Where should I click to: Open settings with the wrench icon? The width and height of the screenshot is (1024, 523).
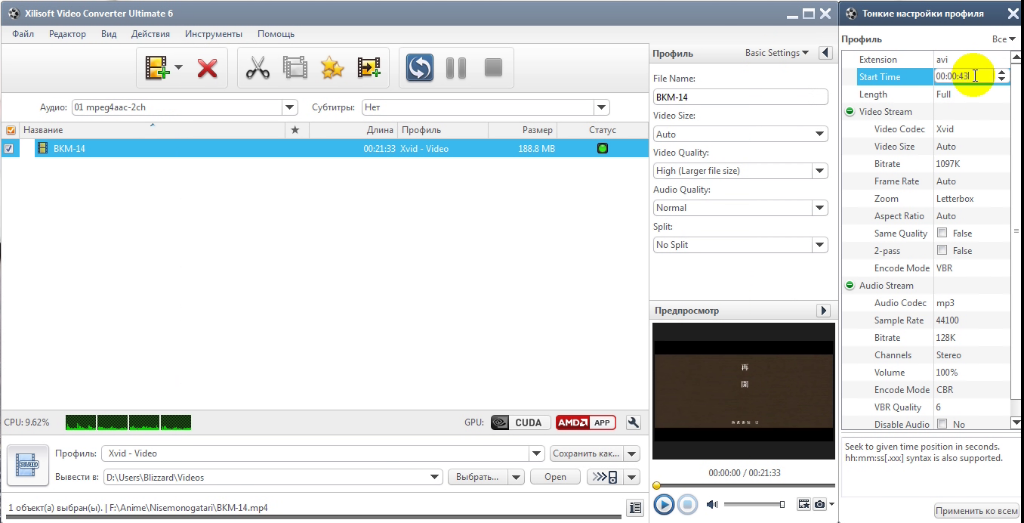click(x=632, y=422)
